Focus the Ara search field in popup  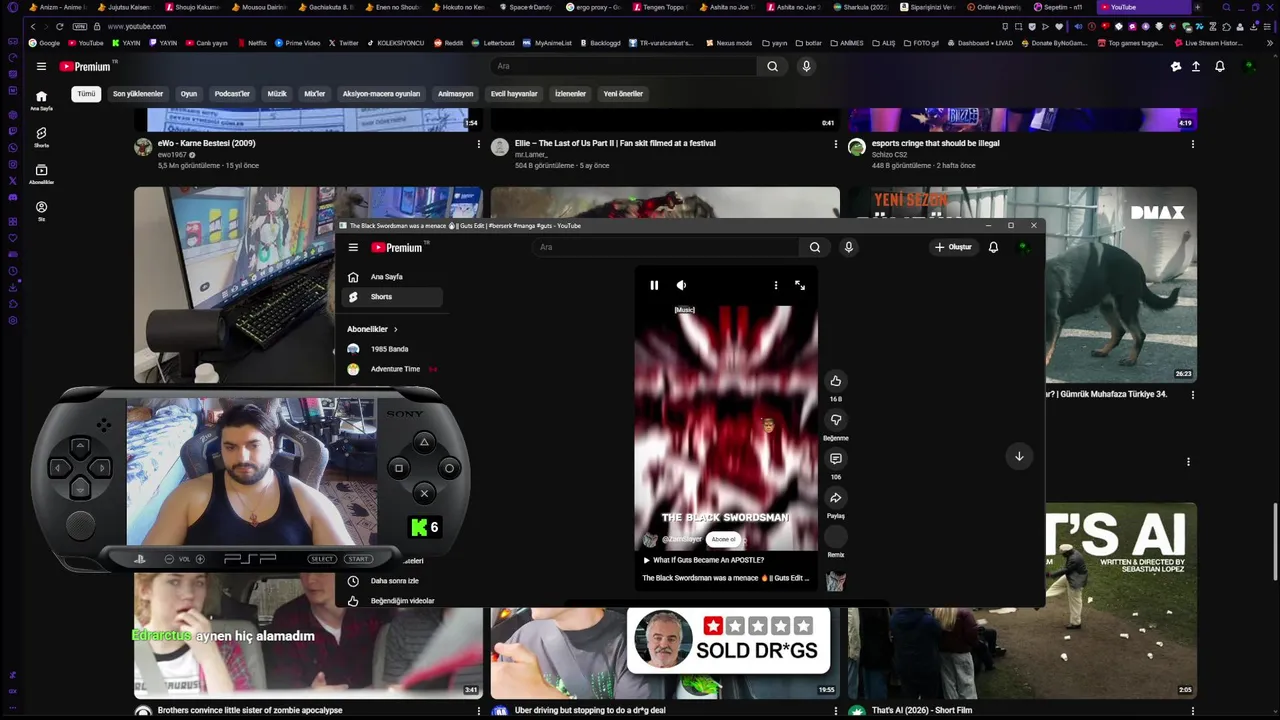point(666,247)
